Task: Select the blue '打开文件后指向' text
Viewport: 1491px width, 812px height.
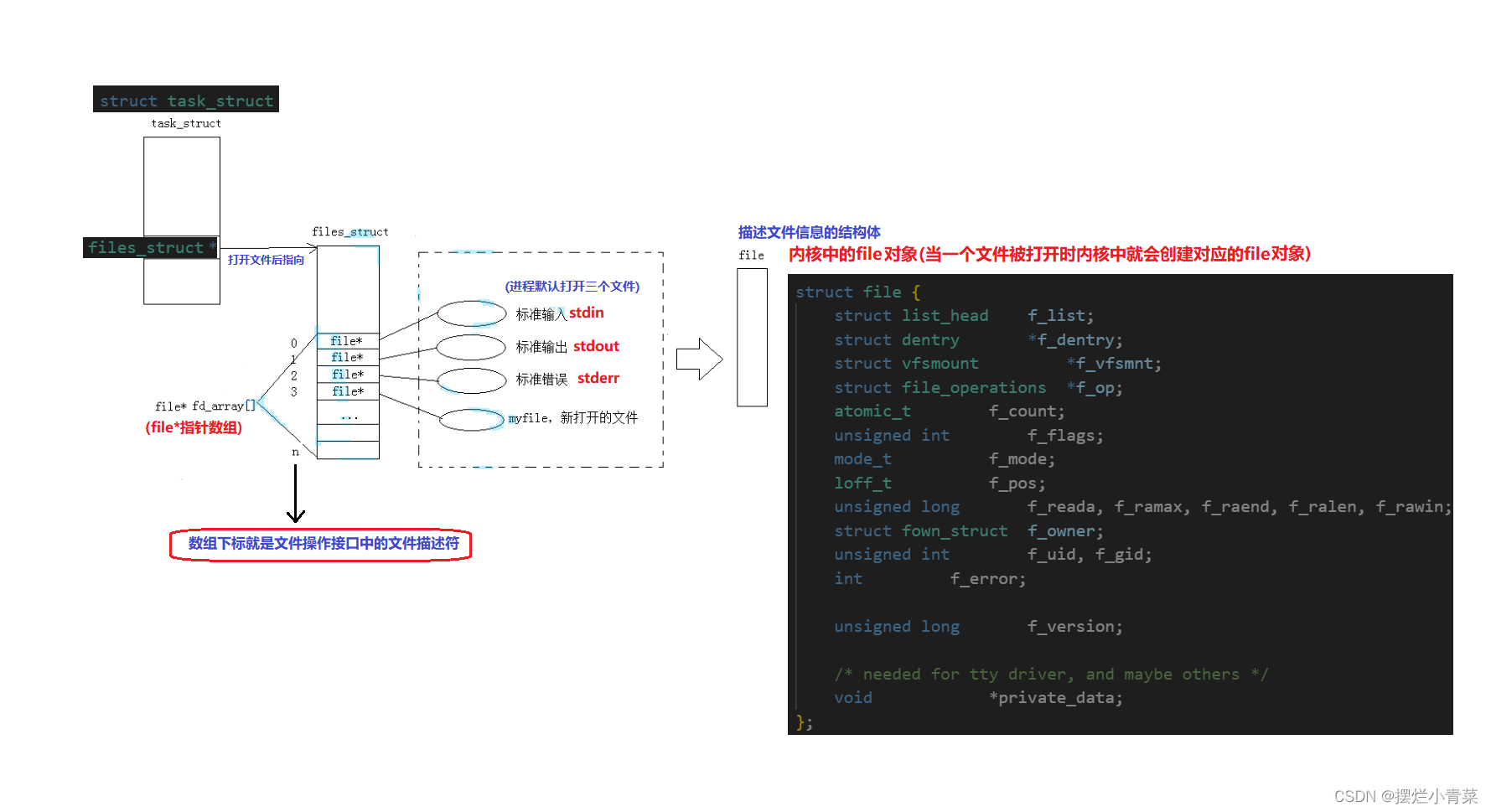Action: (266, 260)
